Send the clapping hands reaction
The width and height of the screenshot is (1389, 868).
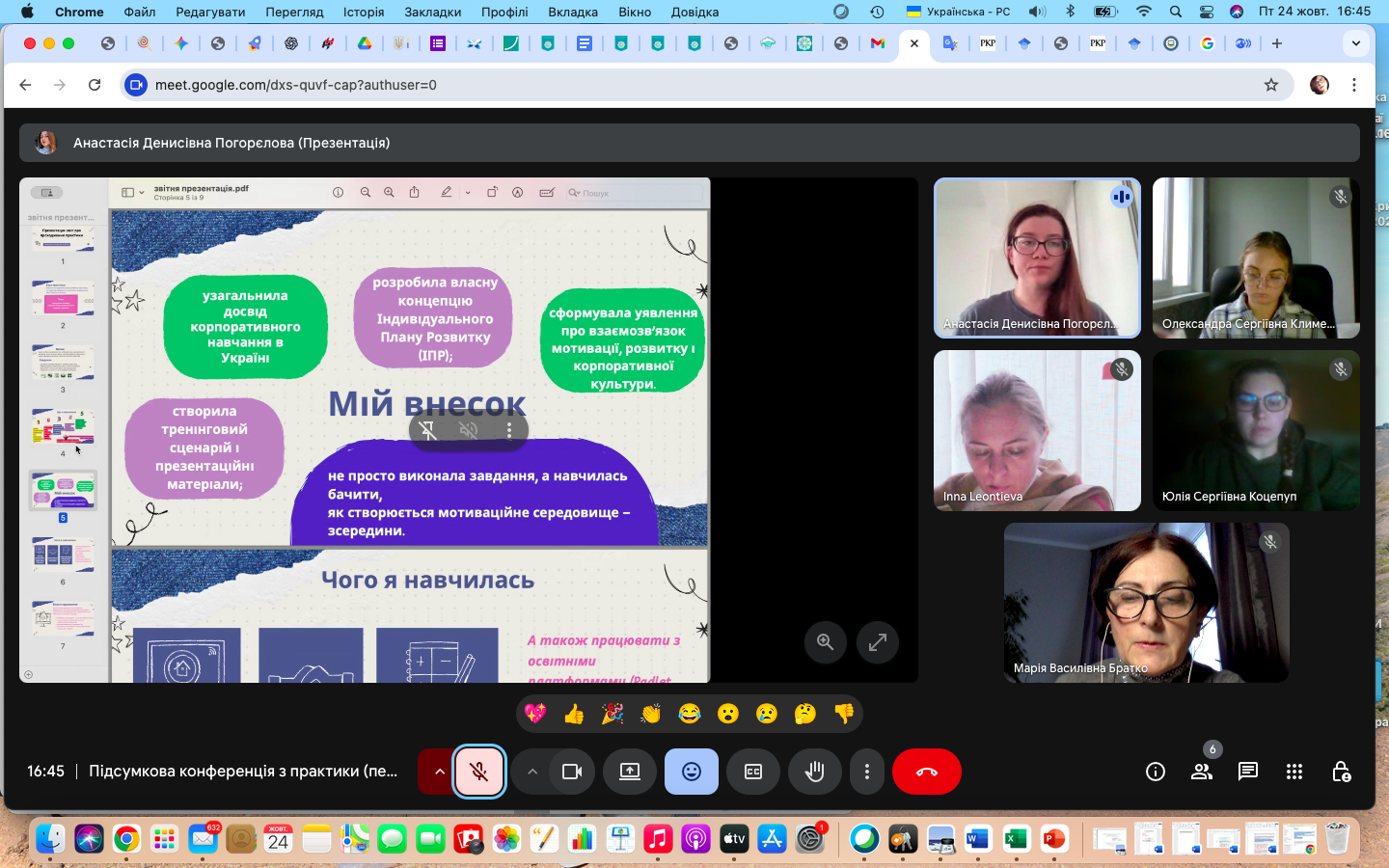click(x=651, y=714)
